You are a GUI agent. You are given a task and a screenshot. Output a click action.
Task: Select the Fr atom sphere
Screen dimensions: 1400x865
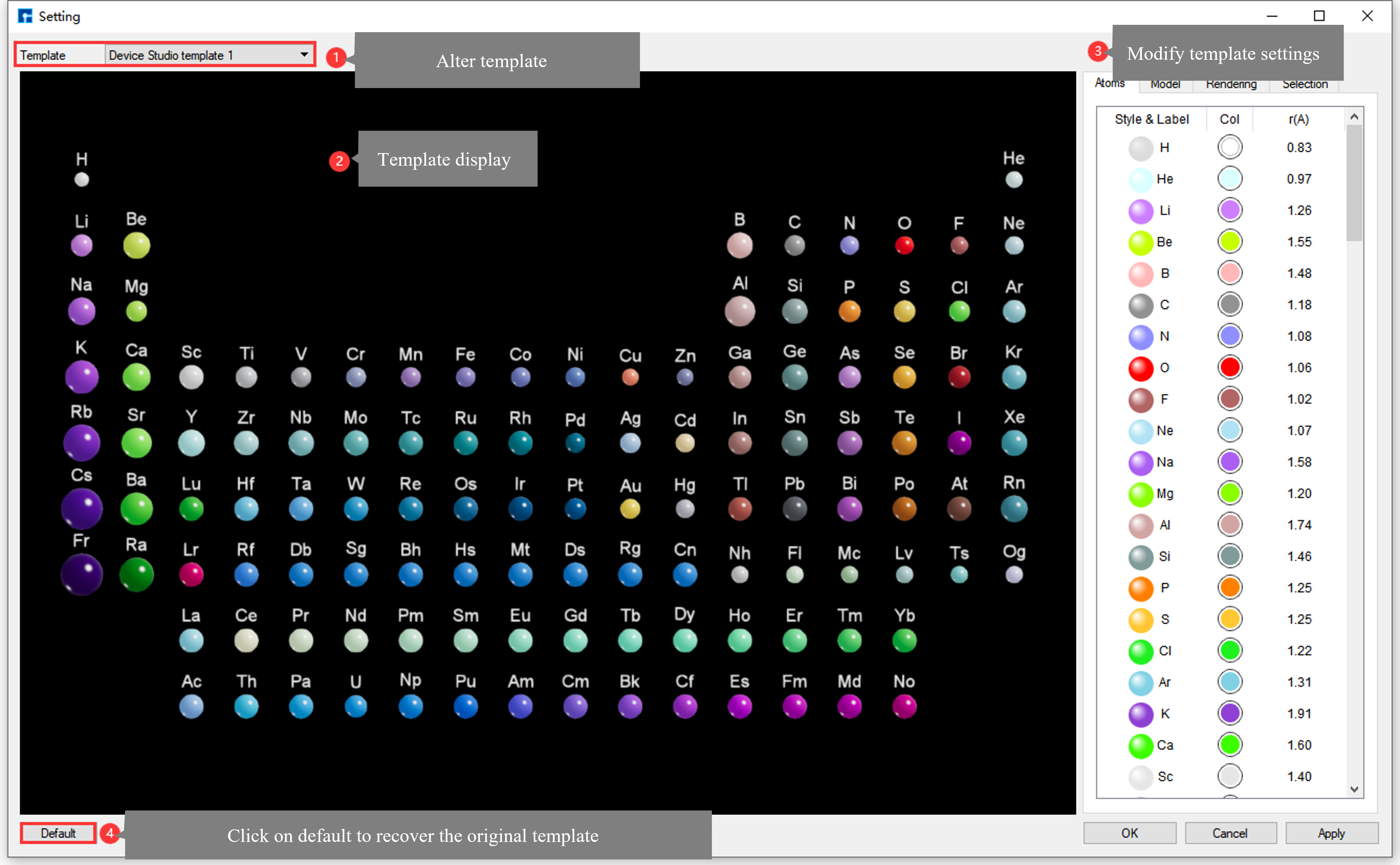pyautogui.click(x=82, y=575)
